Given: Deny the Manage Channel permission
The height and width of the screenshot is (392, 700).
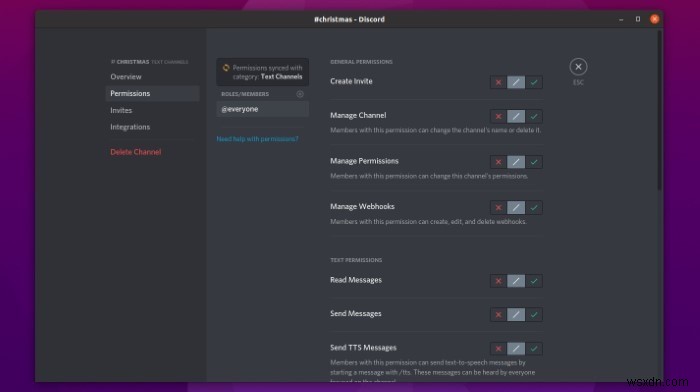Looking at the screenshot, I should 498,117.
